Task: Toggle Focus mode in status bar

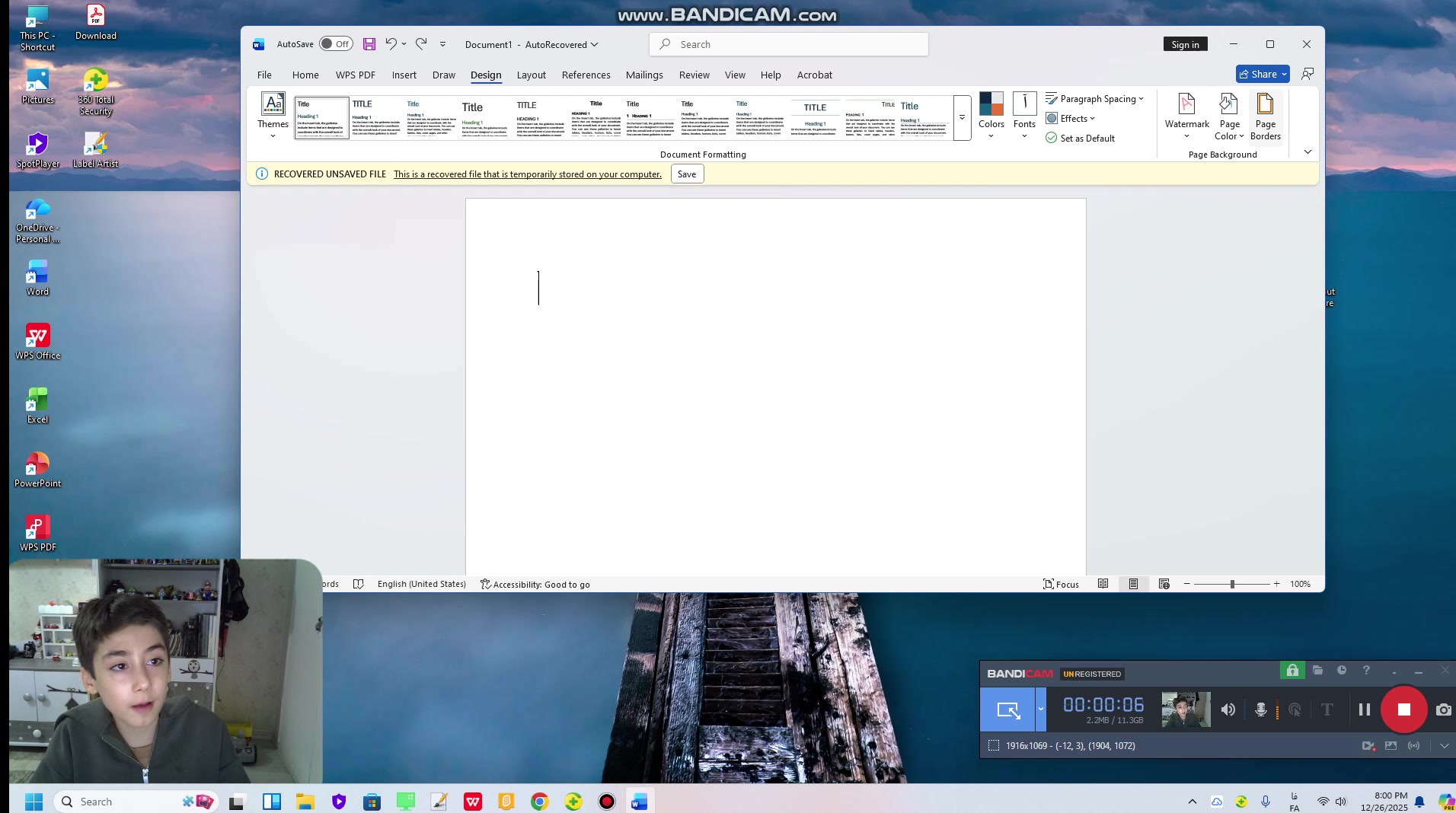Action: (1061, 584)
